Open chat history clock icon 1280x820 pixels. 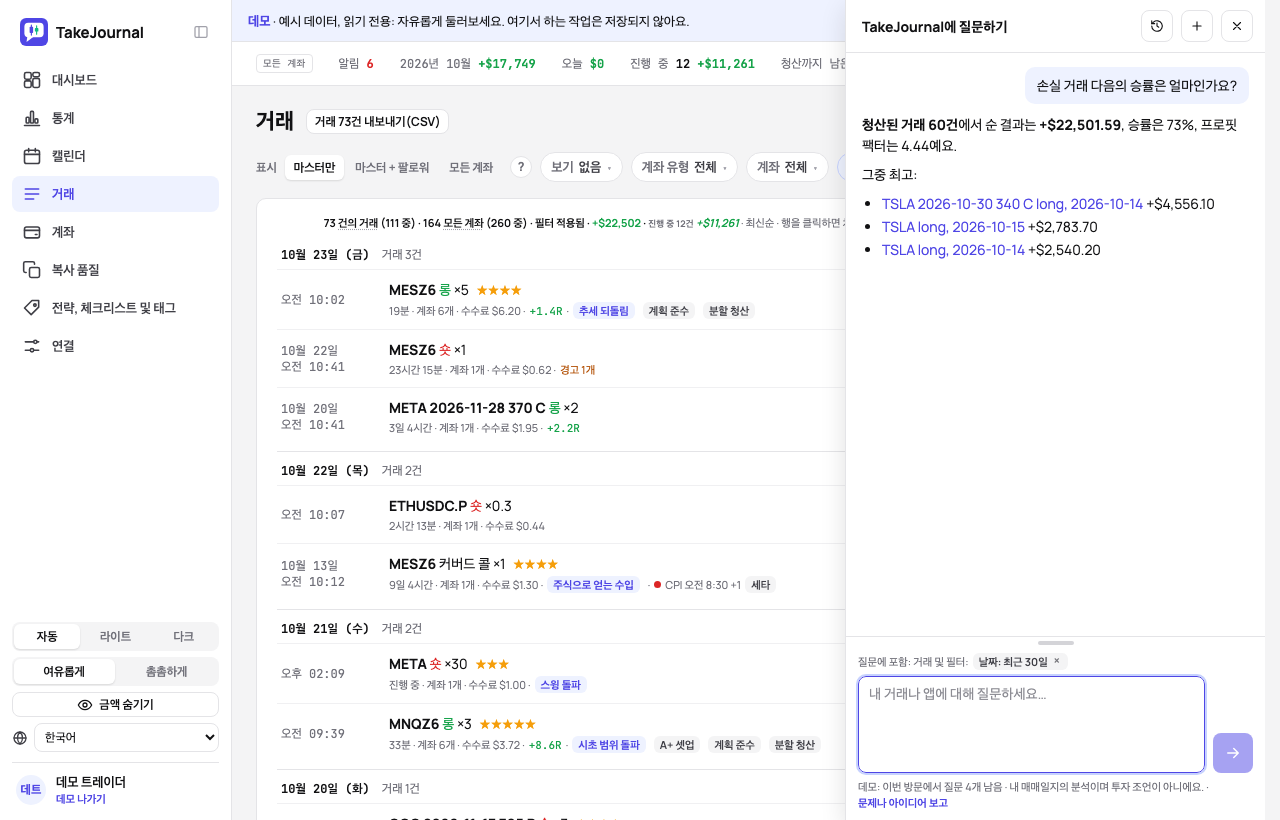click(x=1157, y=26)
